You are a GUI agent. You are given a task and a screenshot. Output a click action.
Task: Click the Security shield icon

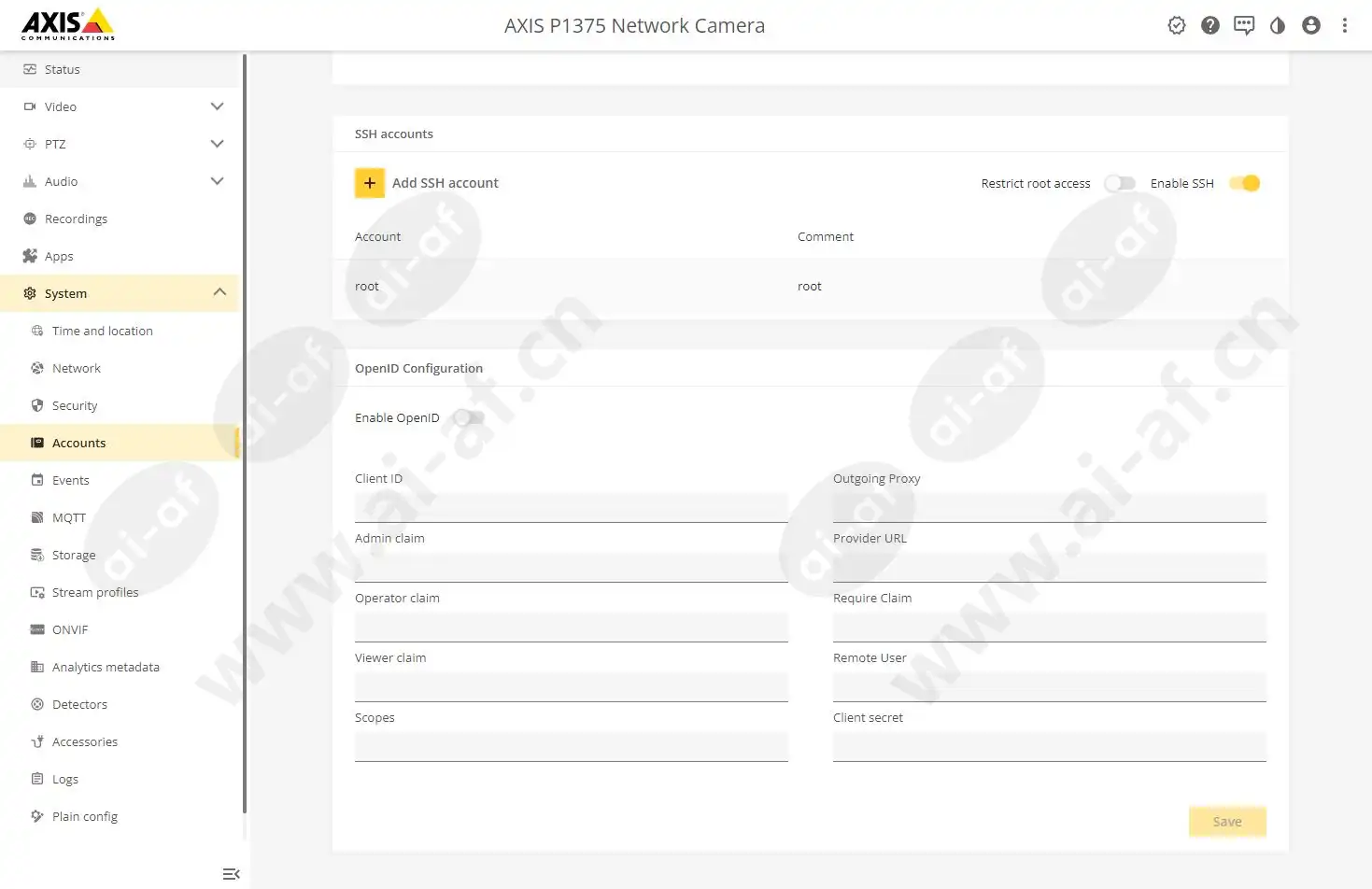coord(37,405)
